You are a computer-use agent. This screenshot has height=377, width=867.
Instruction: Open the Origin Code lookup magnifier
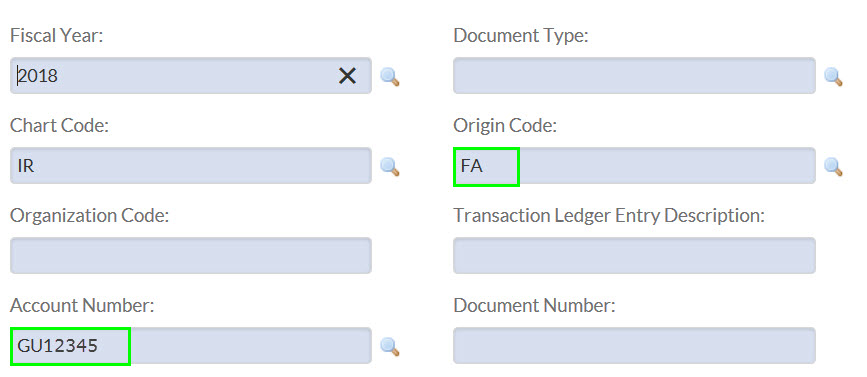coord(833,166)
